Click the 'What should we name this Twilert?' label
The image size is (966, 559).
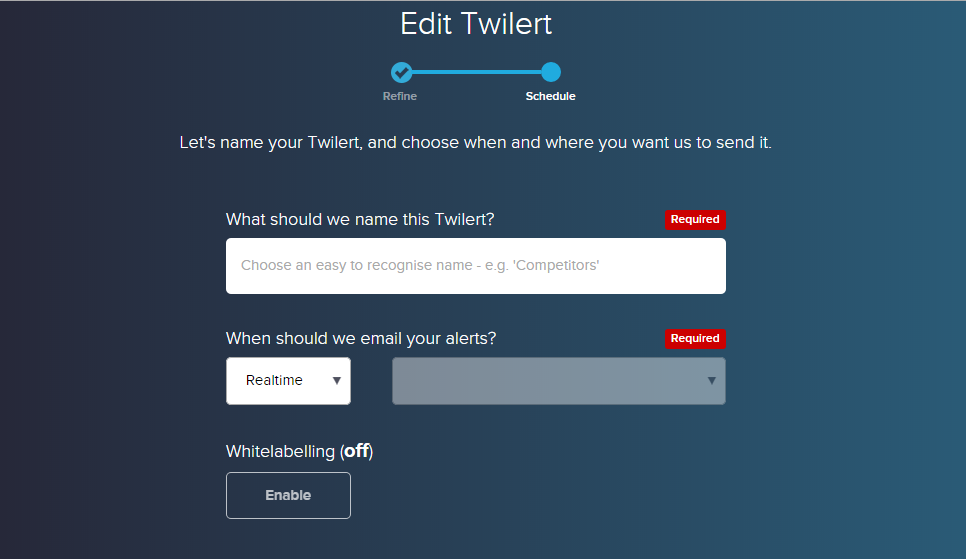360,219
